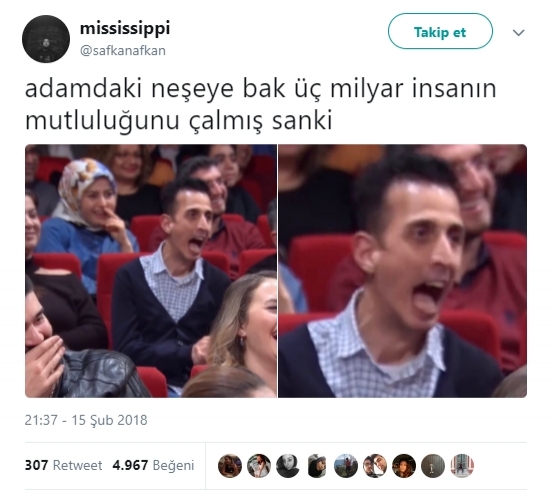The image size is (554, 499).
Task: Open the fourth liker avatar
Action: click(x=317, y=466)
